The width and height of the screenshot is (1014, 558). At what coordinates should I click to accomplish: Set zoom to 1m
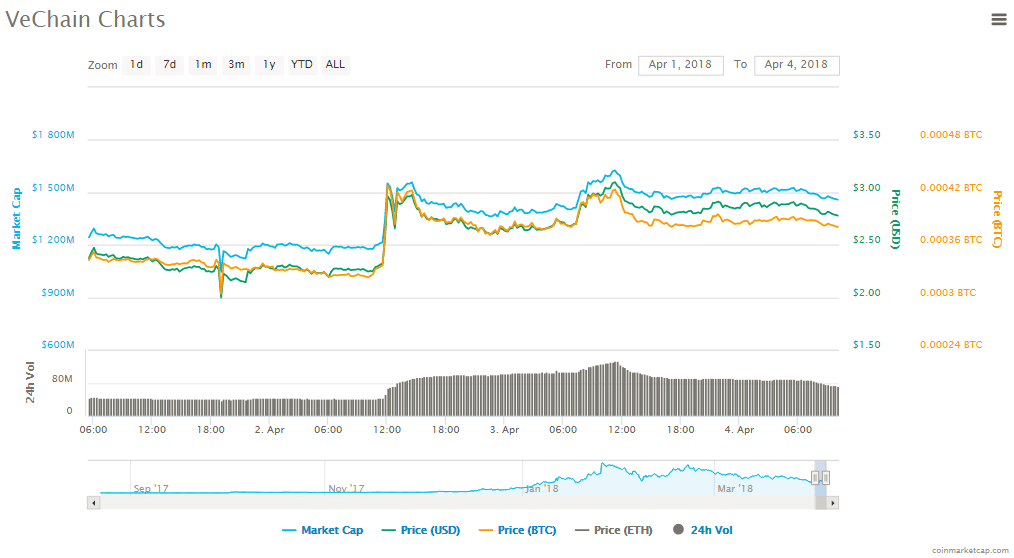coord(203,65)
